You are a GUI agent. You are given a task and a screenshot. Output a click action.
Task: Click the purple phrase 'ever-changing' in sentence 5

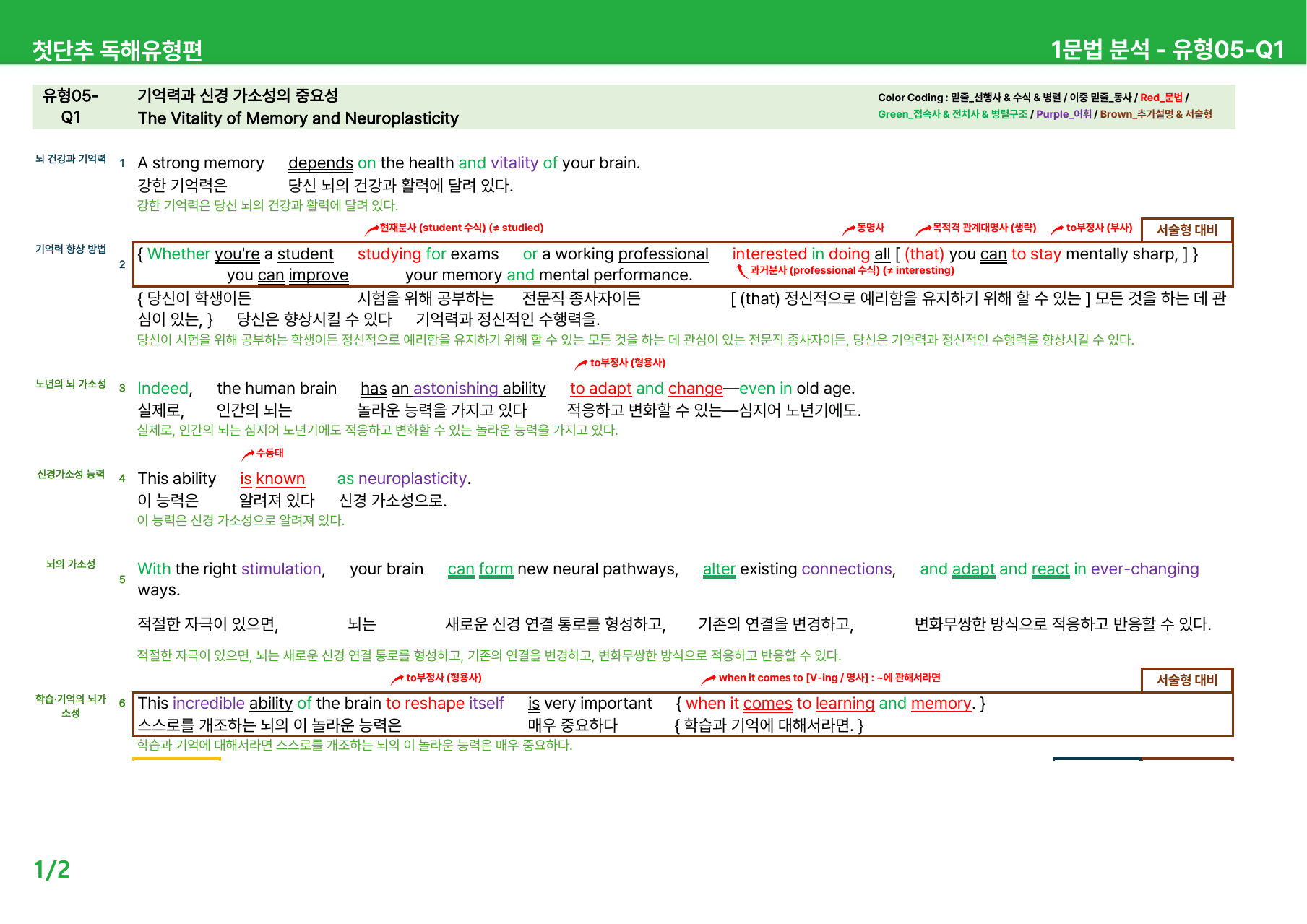point(1144,569)
